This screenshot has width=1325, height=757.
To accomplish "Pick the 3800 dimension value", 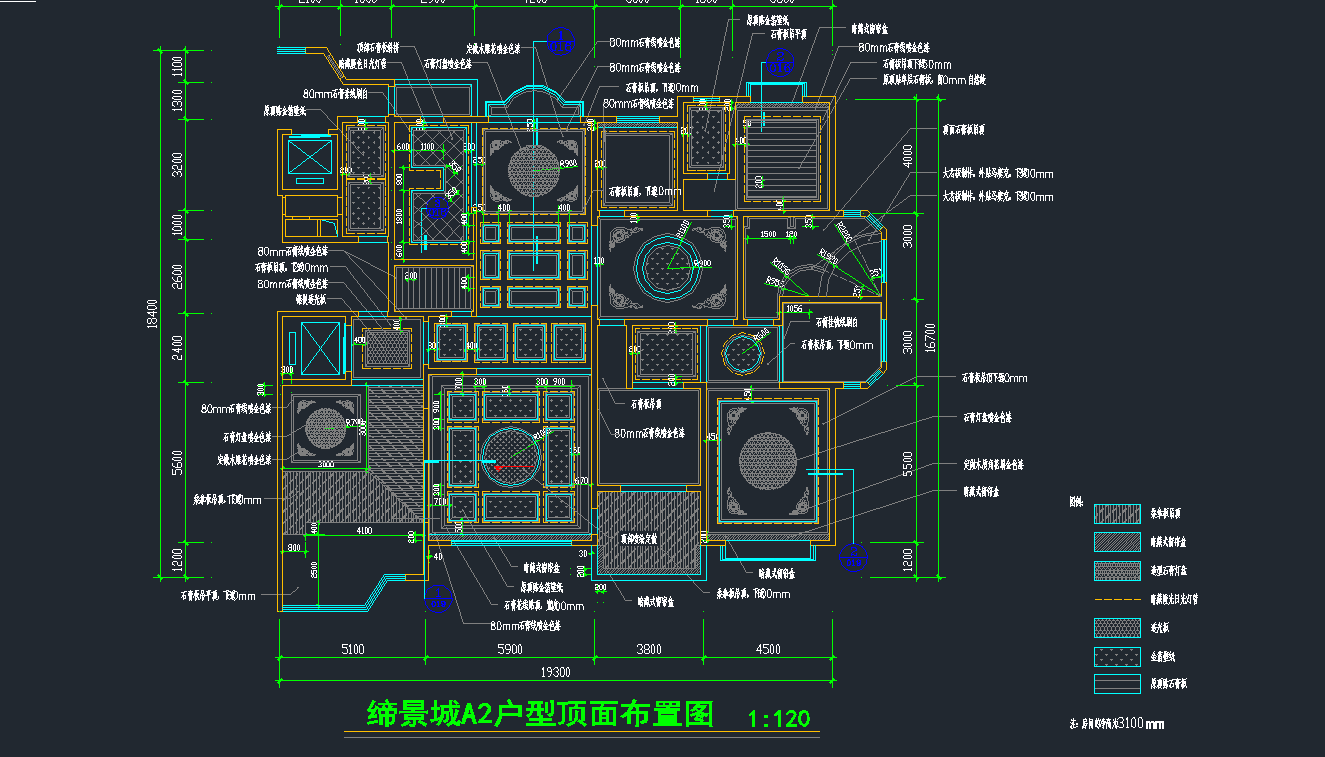I will pyautogui.click(x=649, y=649).
